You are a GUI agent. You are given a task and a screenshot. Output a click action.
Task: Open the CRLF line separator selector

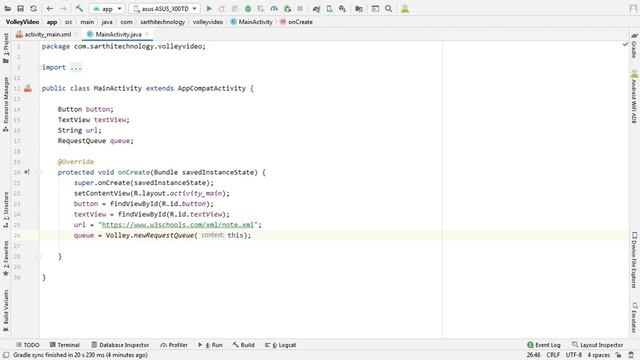pos(553,355)
